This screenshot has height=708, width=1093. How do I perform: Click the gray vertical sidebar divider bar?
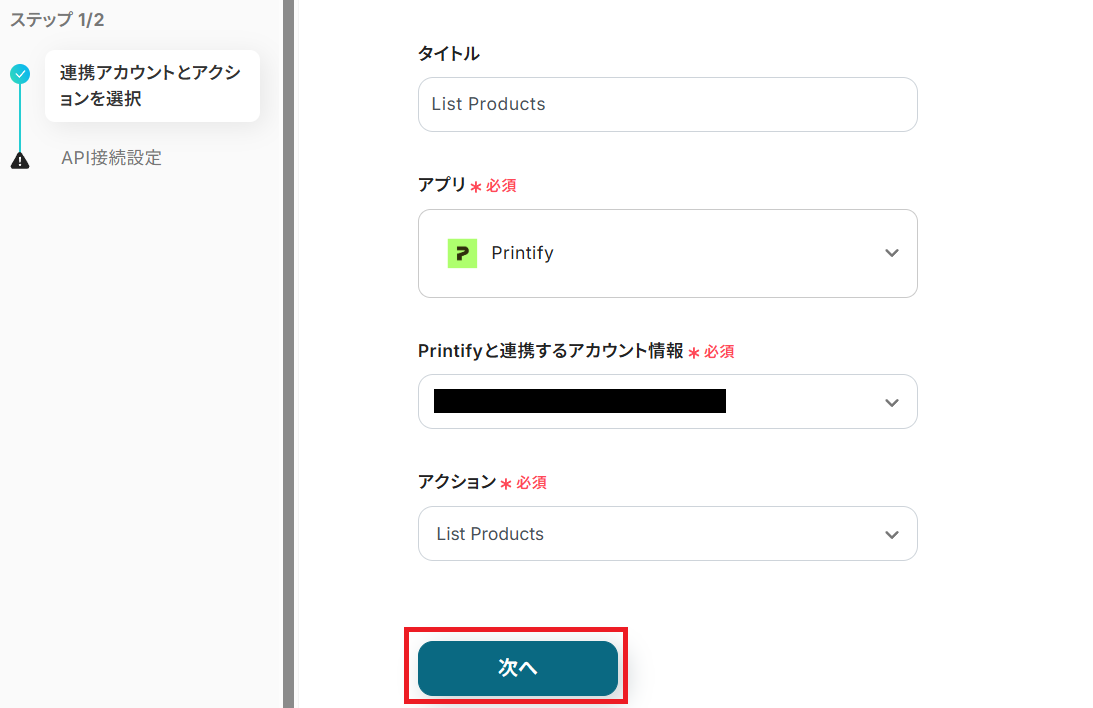(x=289, y=354)
